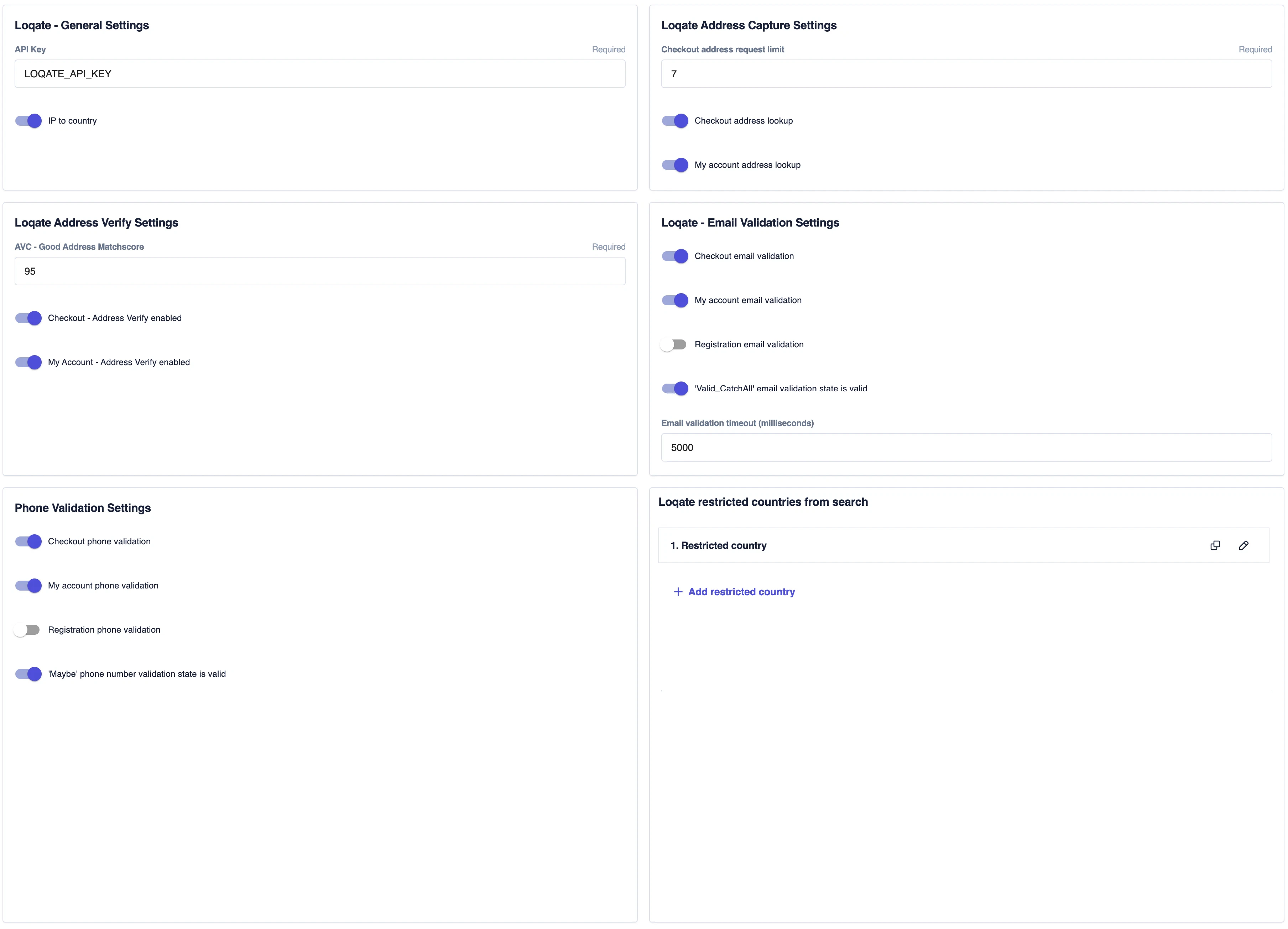The image size is (1288, 929).
Task: Click the Add restricted country link
Action: pos(741,592)
